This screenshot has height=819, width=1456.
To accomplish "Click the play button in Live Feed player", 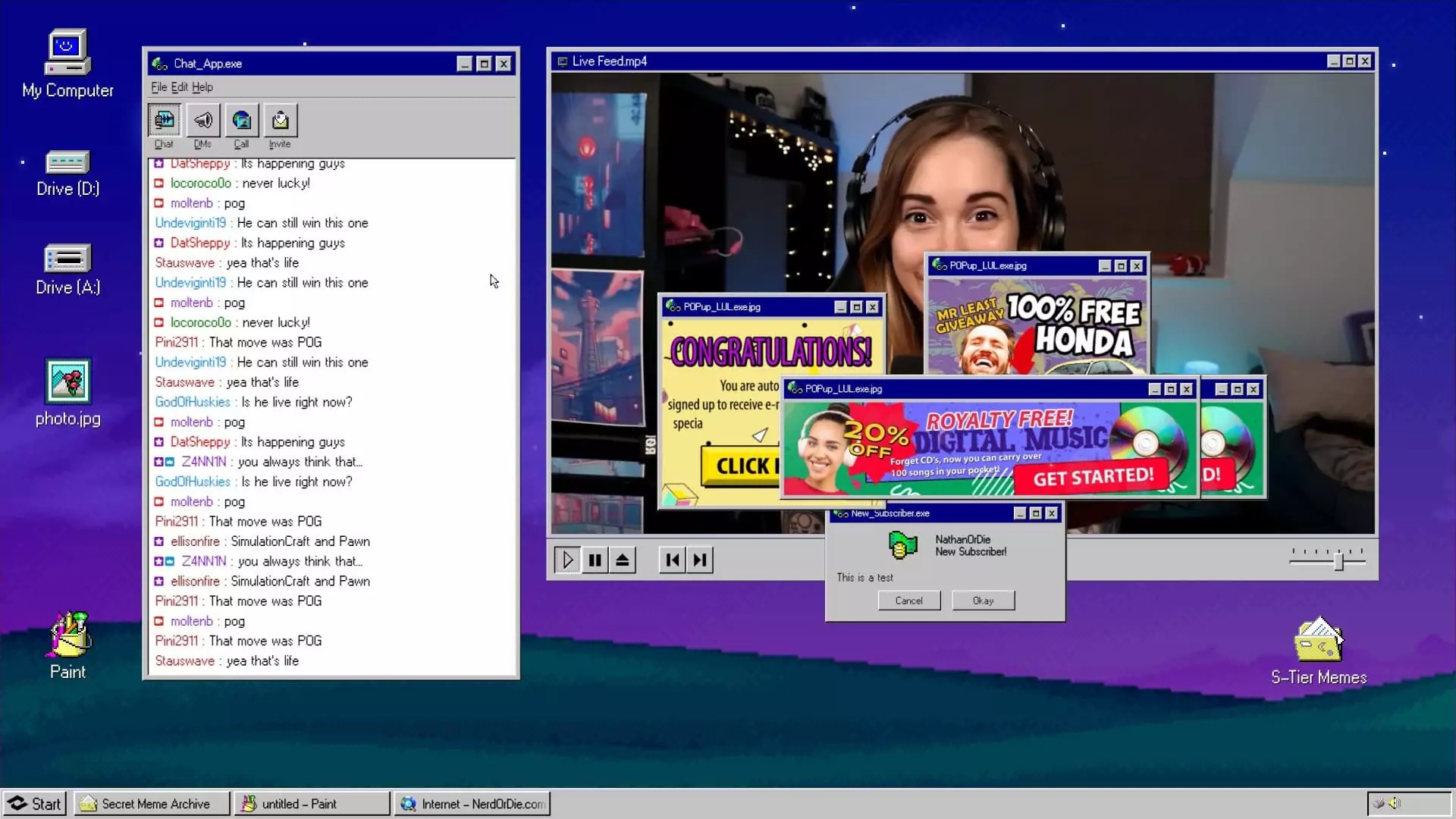I will (568, 560).
